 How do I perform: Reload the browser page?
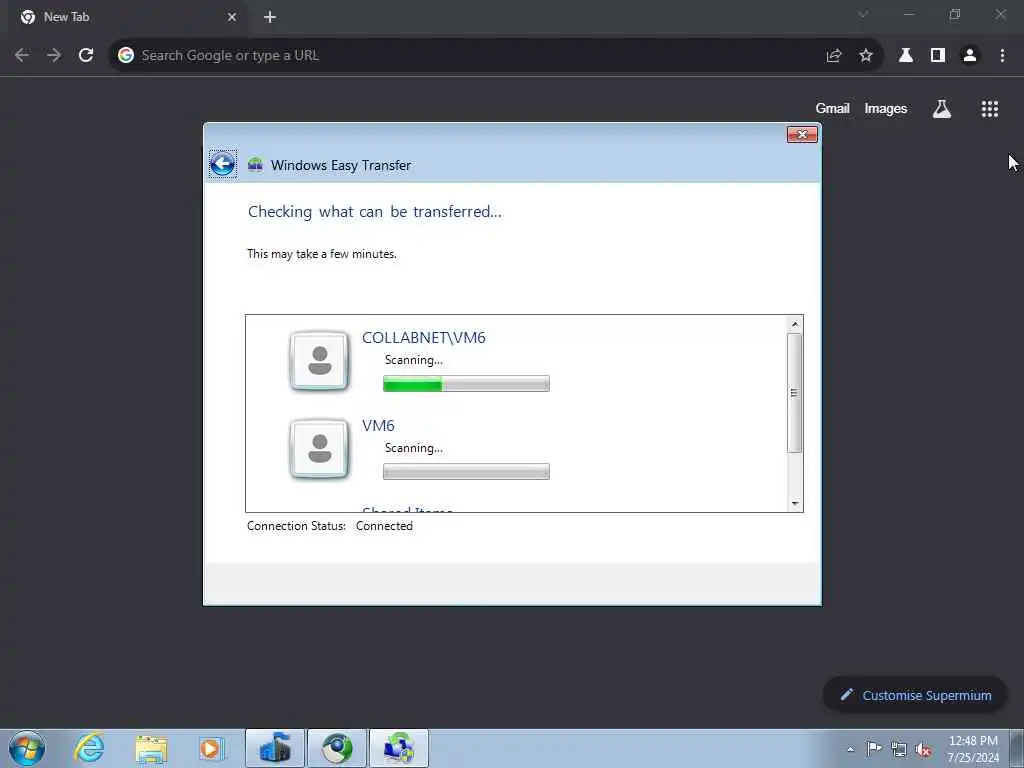86,56
